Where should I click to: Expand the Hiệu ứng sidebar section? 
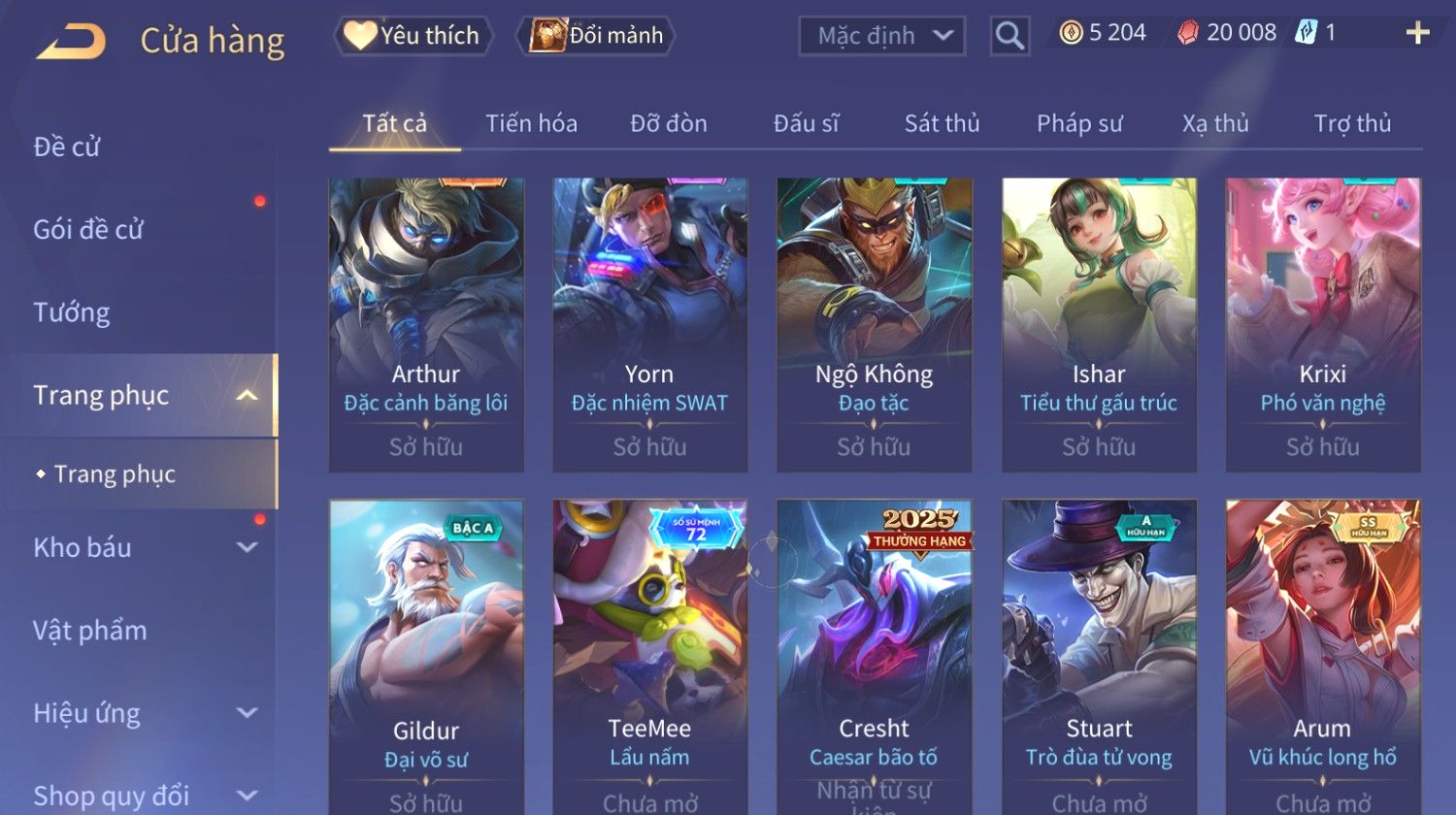click(248, 713)
